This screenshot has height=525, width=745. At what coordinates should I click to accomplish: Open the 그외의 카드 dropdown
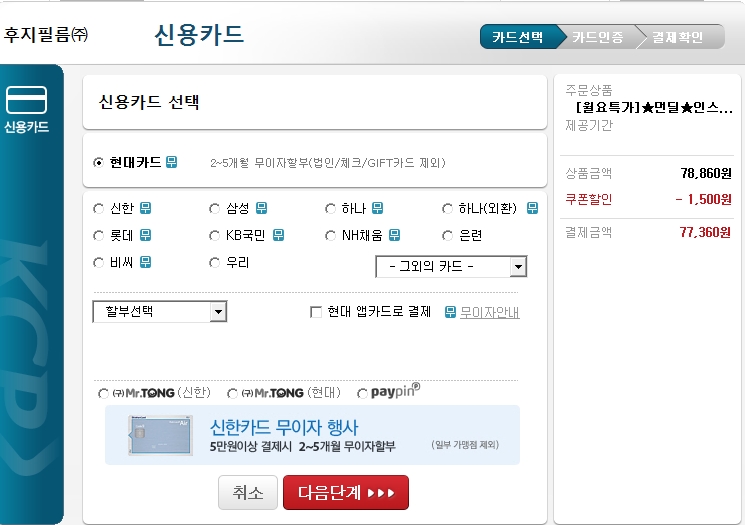[x=451, y=267]
